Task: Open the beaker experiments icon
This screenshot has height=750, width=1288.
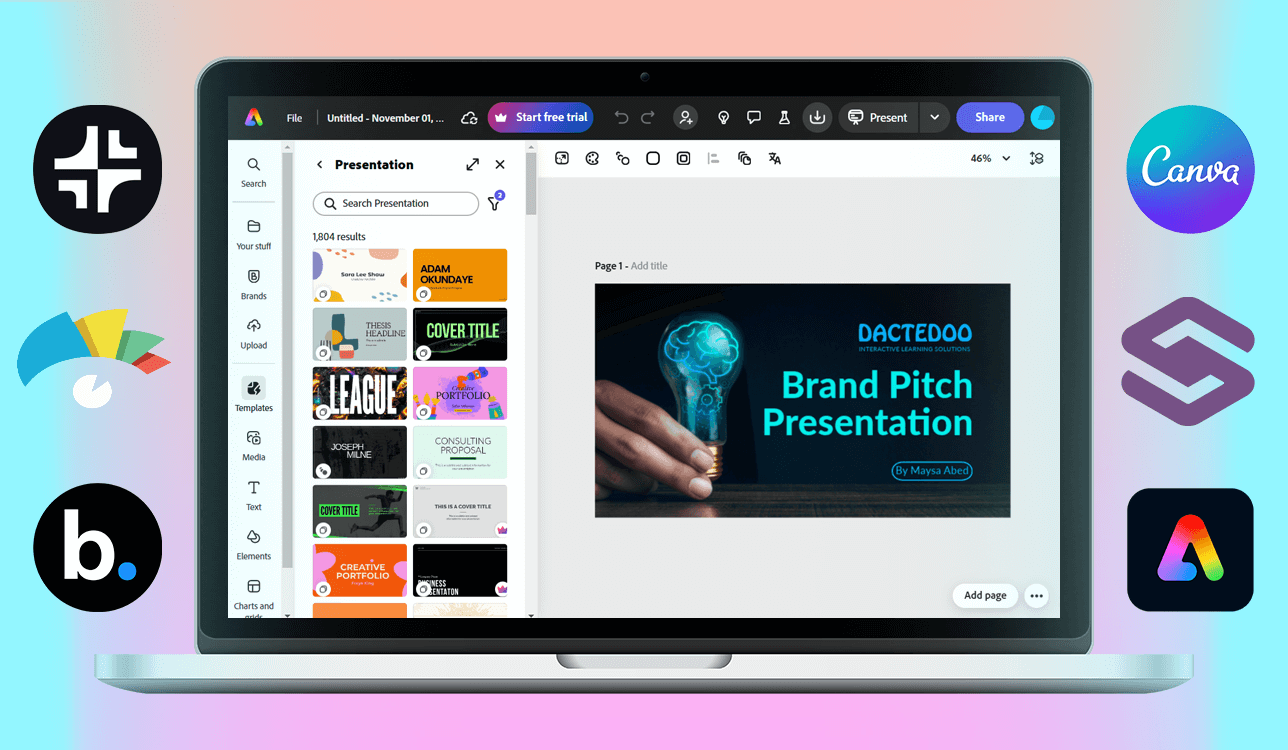Action: tap(784, 118)
